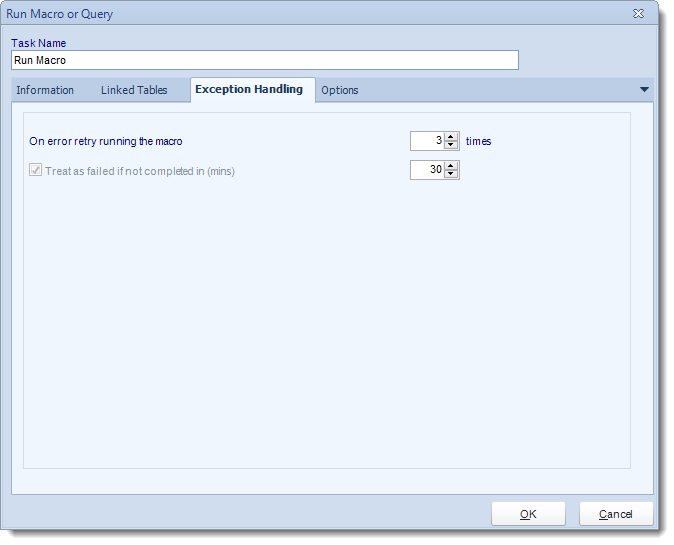674x545 pixels.
Task: Expand the tab list dropdown arrow
Action: point(644,89)
